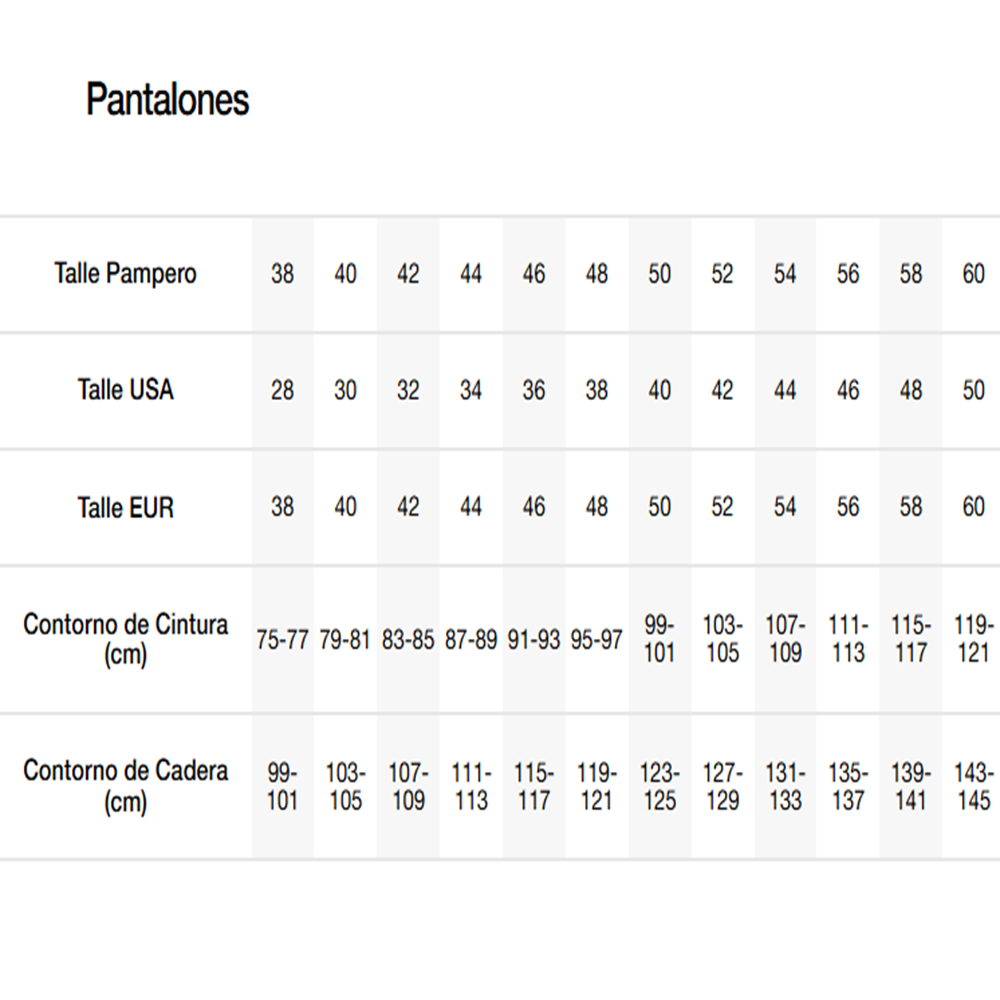Click Talle USA size 28 cell

(283, 390)
